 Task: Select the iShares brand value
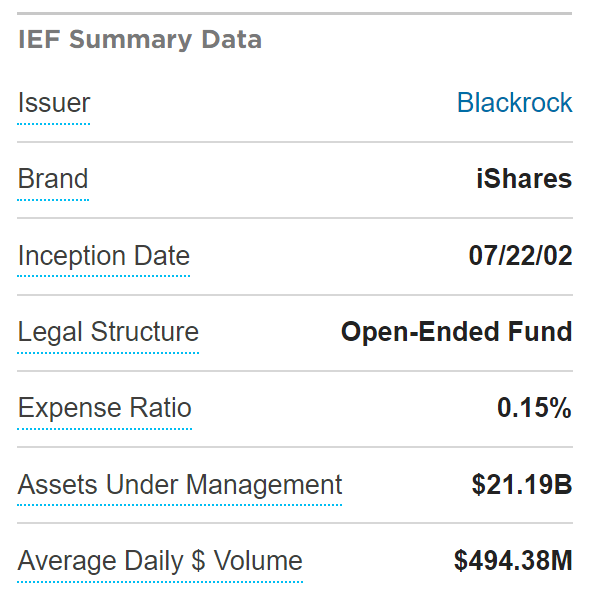pyautogui.click(x=524, y=179)
